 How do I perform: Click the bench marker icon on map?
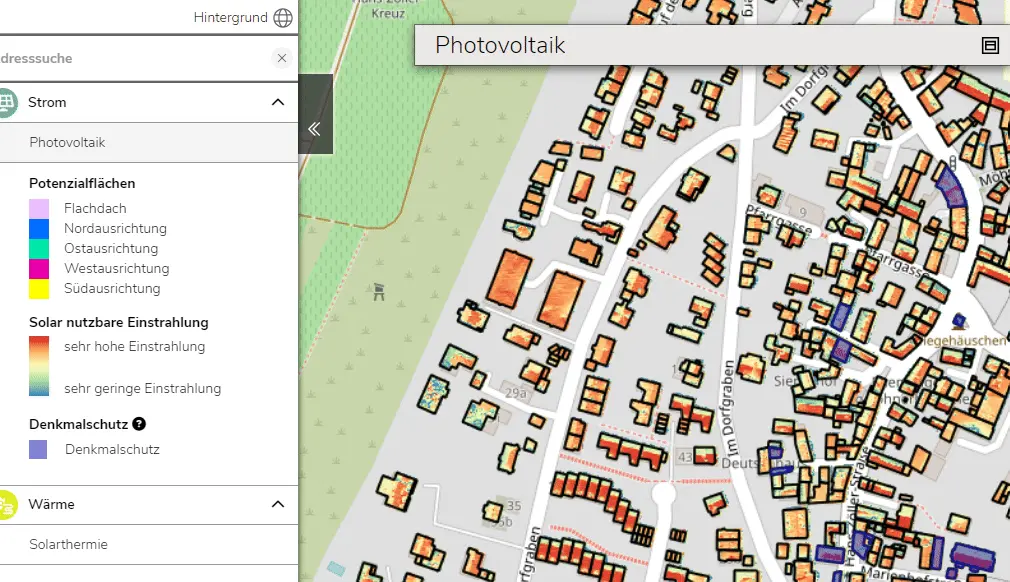click(379, 292)
